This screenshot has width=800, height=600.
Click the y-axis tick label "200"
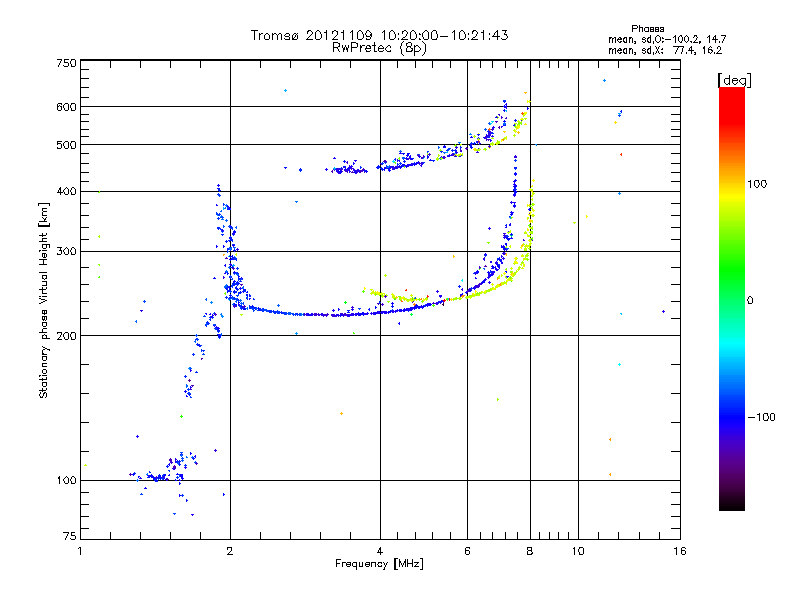click(x=66, y=336)
